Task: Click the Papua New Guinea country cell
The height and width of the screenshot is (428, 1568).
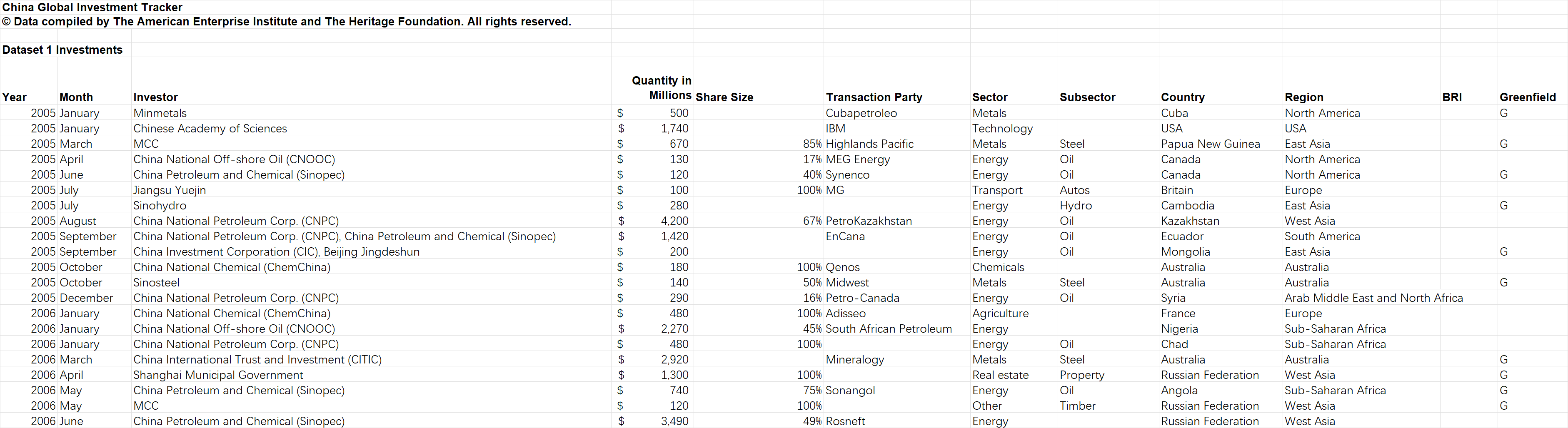Action: click(1210, 144)
